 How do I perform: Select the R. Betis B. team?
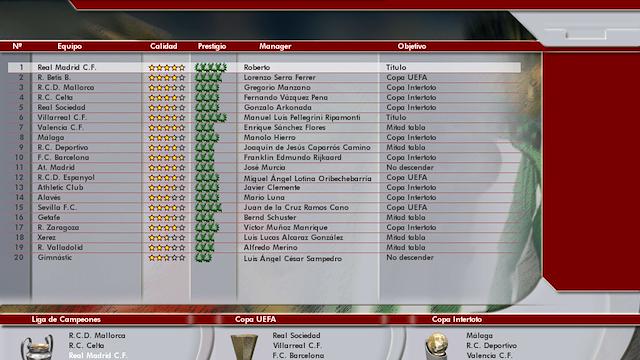pyautogui.click(x=54, y=78)
